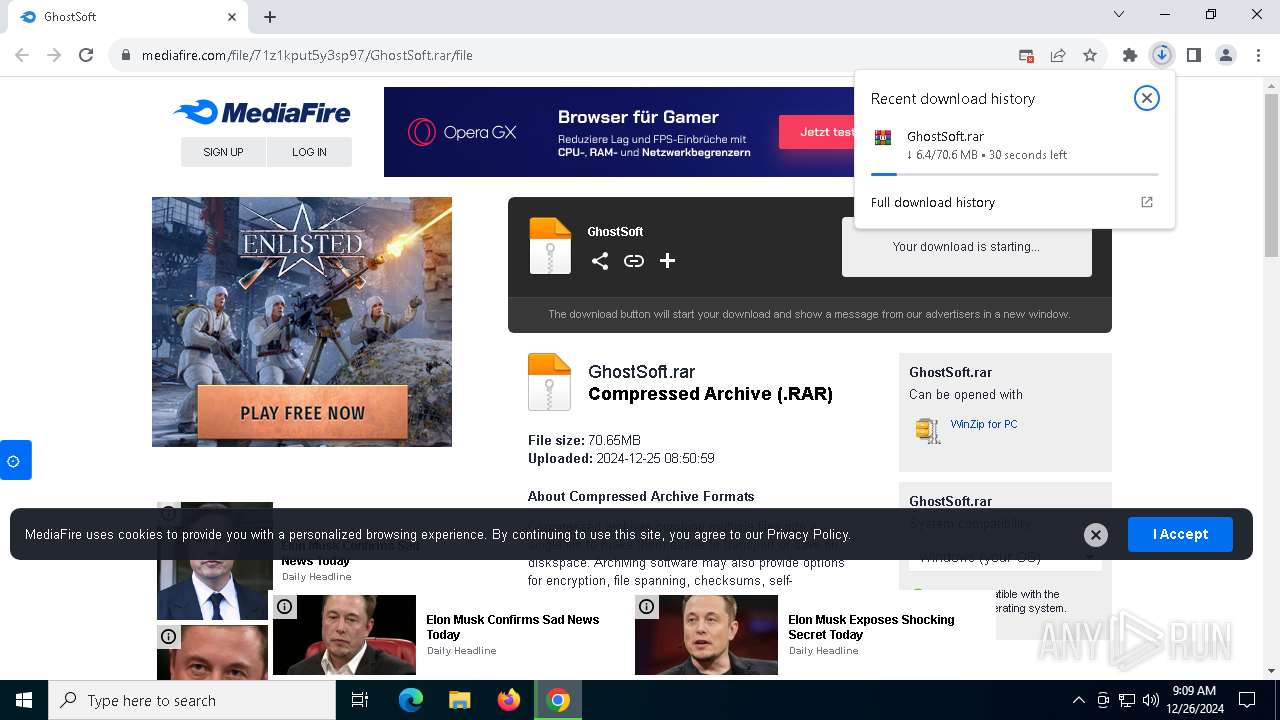Reload the MediaFire page

coord(86,55)
